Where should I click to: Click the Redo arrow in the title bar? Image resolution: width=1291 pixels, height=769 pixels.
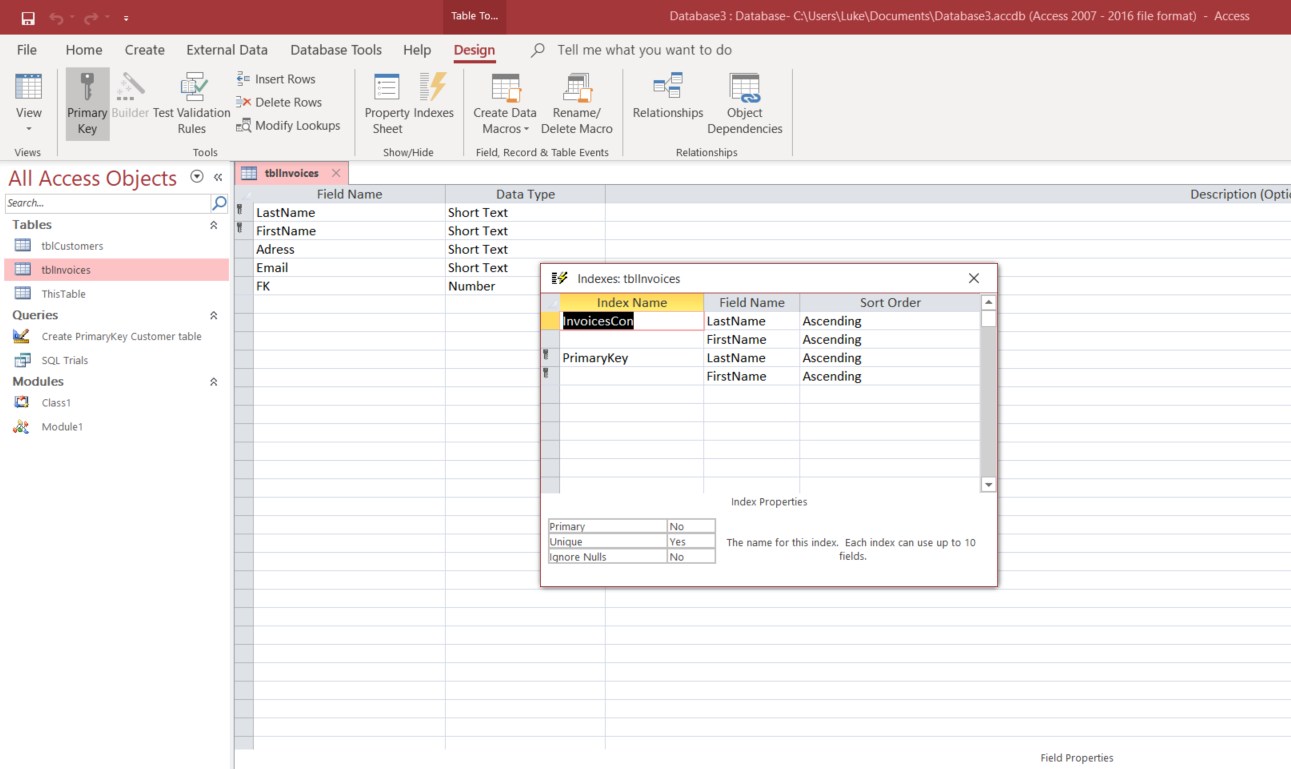point(91,18)
